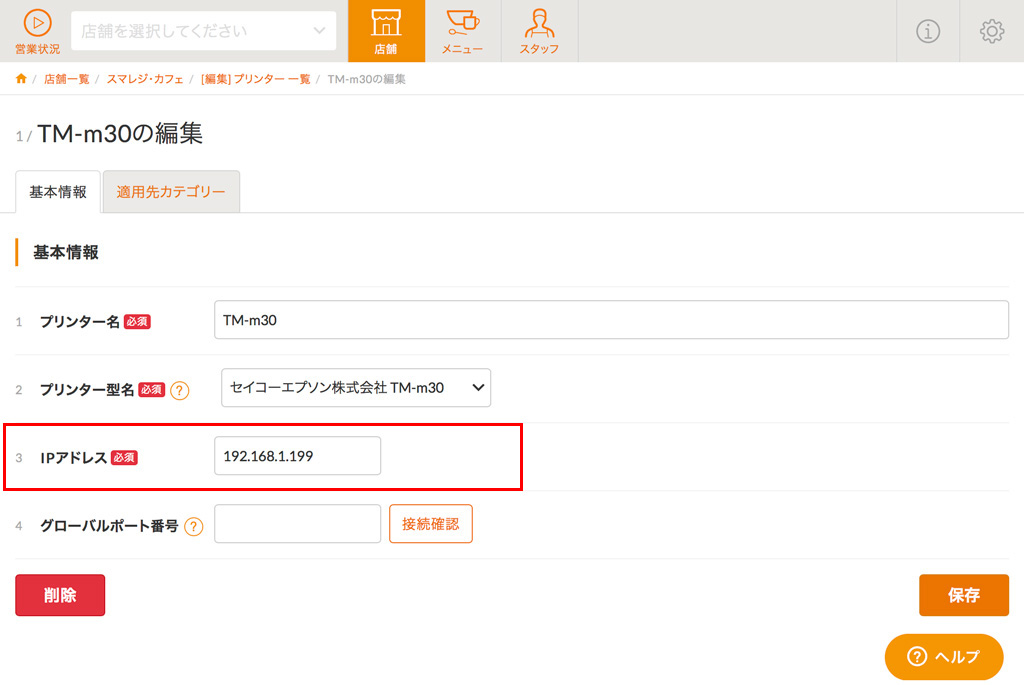Open the ヘルプ help button
1024x685 pixels.
click(x=943, y=657)
